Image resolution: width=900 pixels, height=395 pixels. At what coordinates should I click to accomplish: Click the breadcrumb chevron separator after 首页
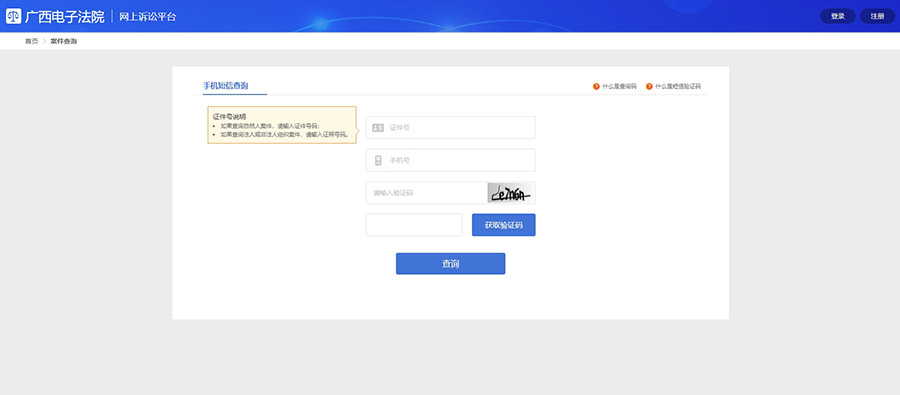point(44,41)
